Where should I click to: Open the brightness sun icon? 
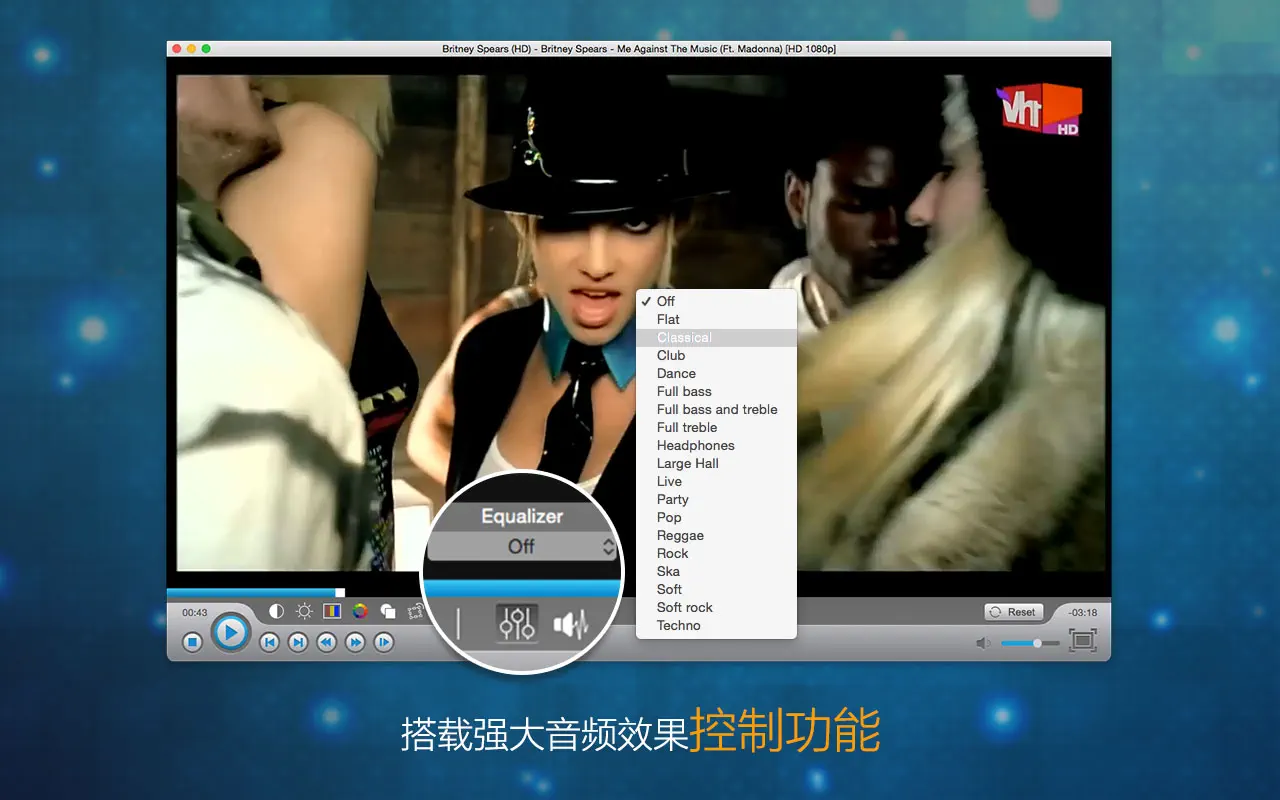304,611
